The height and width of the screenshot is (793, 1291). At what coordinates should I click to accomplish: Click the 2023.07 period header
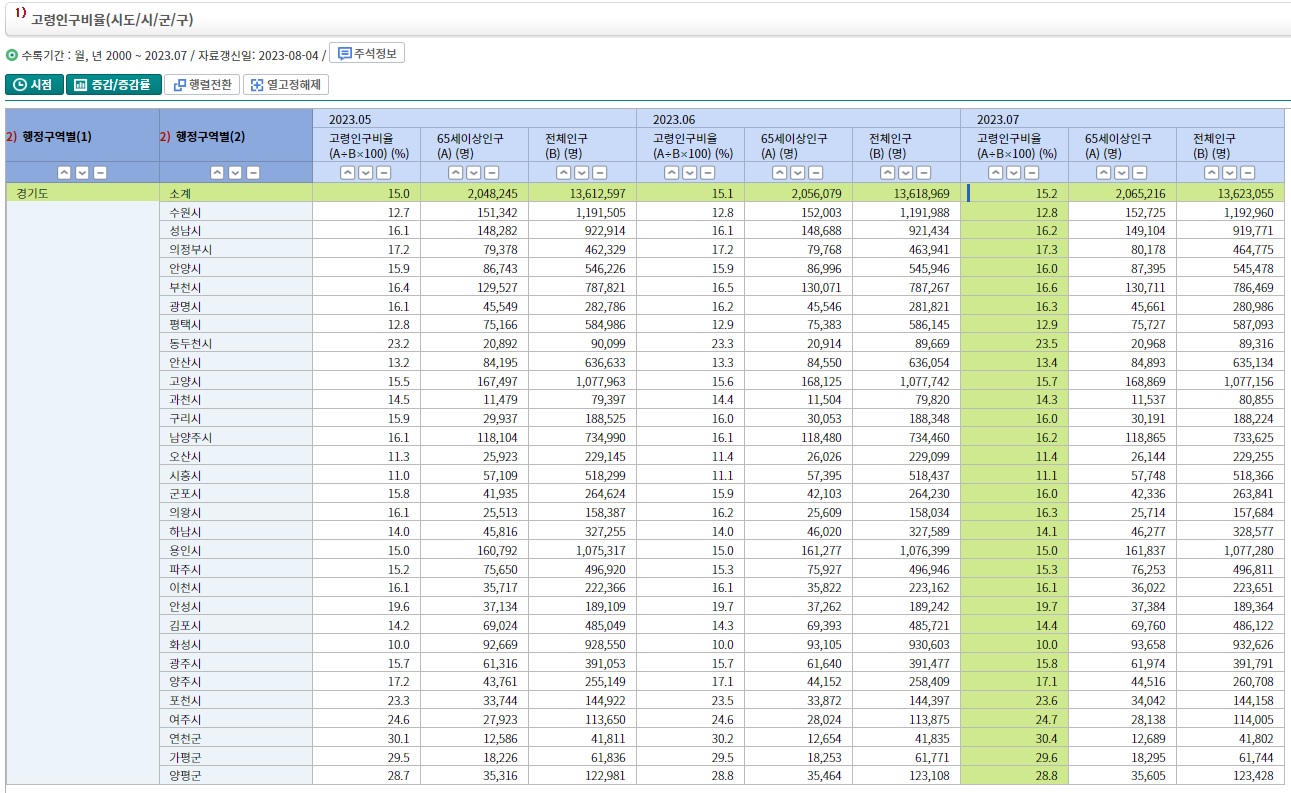pyautogui.click(x=1123, y=119)
